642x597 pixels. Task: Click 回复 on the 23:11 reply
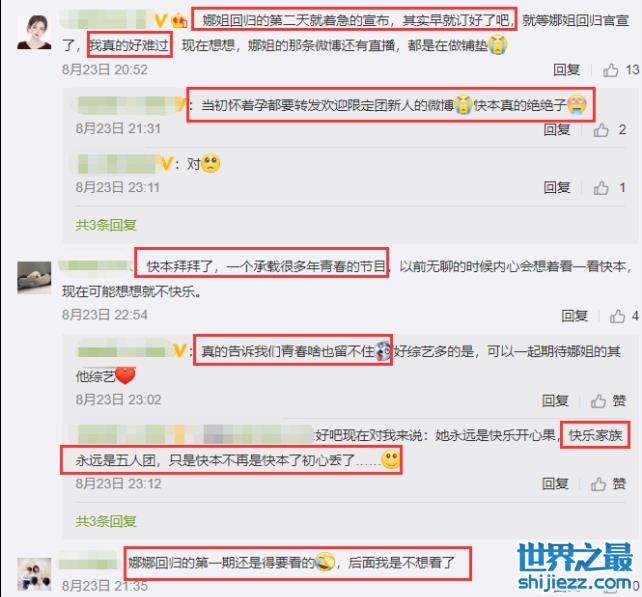pos(557,188)
